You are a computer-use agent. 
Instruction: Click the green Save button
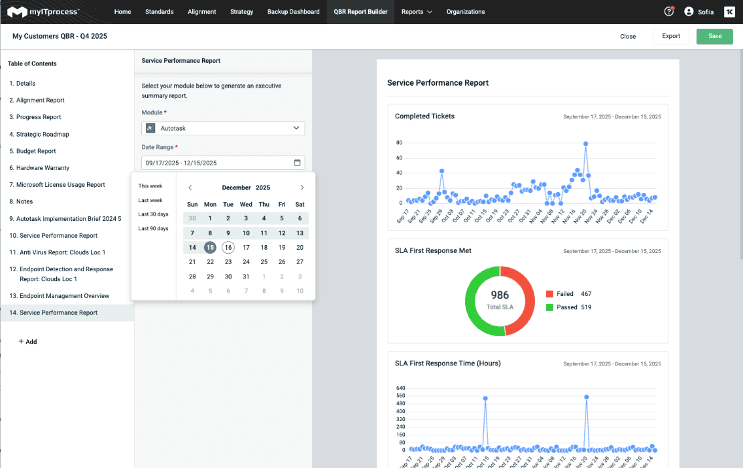[714, 36]
